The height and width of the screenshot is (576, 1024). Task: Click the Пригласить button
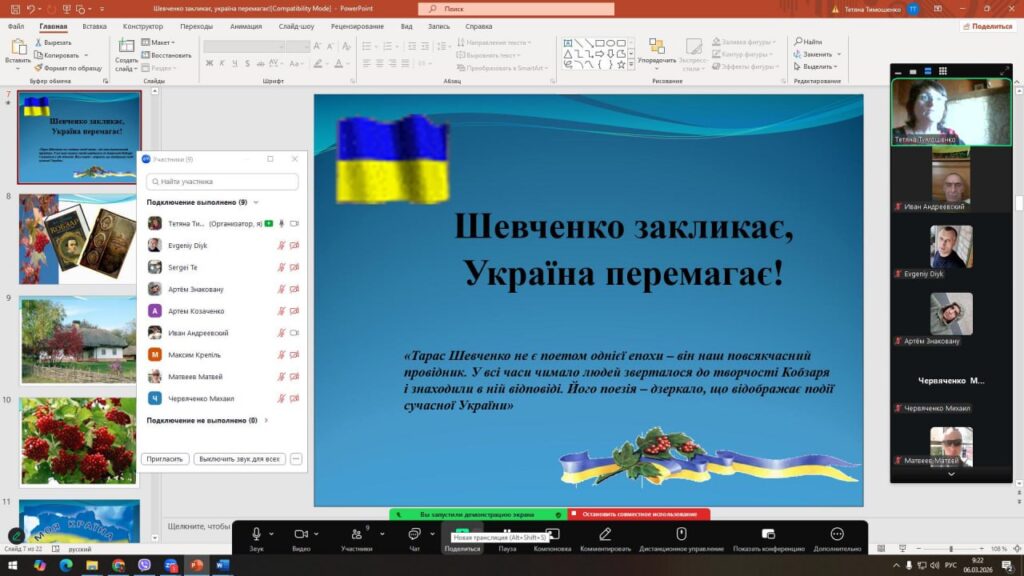pyautogui.click(x=164, y=459)
